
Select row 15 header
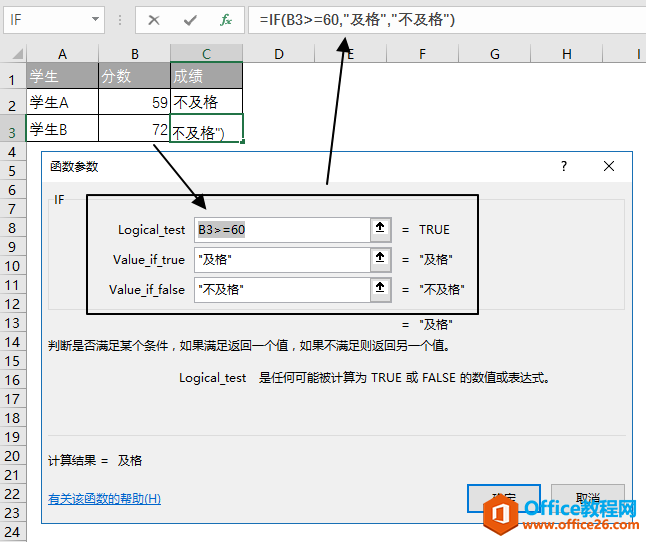(12, 361)
